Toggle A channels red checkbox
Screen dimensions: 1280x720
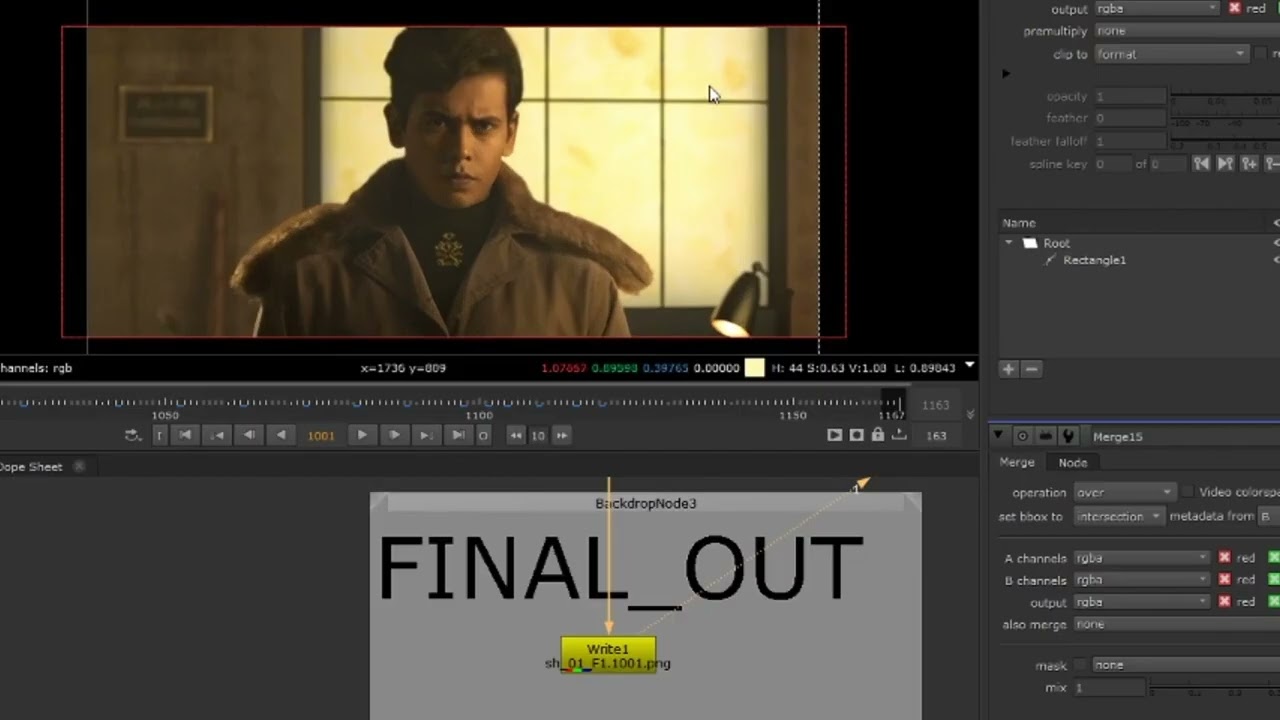(x=1224, y=558)
